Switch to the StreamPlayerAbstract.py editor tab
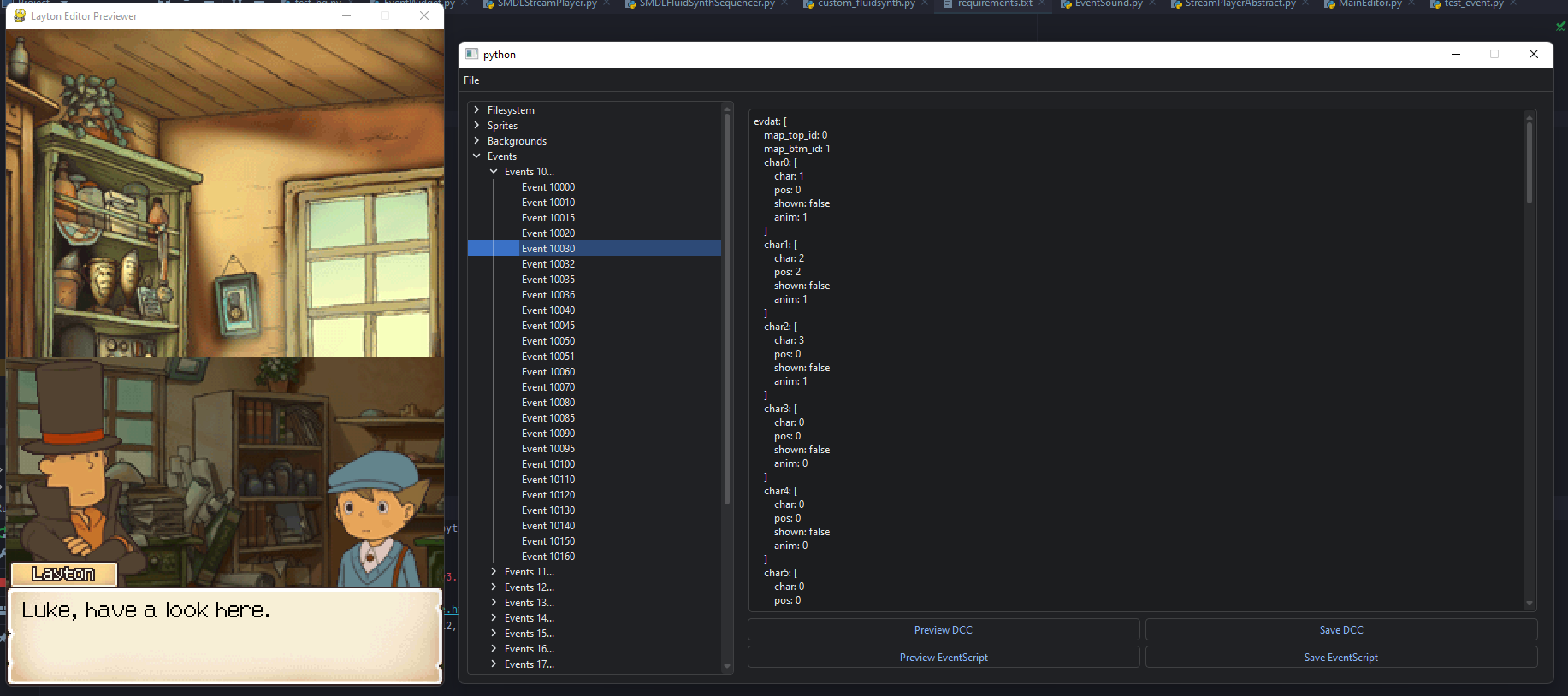 (x=1240, y=4)
